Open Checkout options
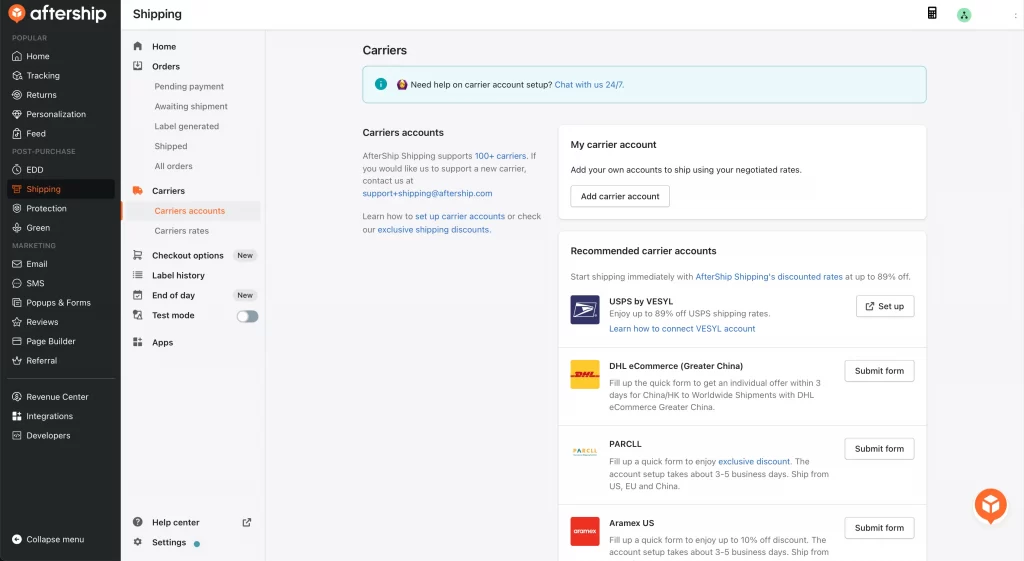 (187, 255)
